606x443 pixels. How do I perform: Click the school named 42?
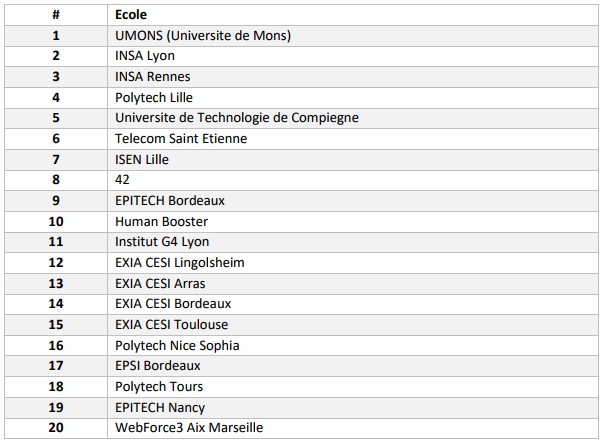pos(122,180)
